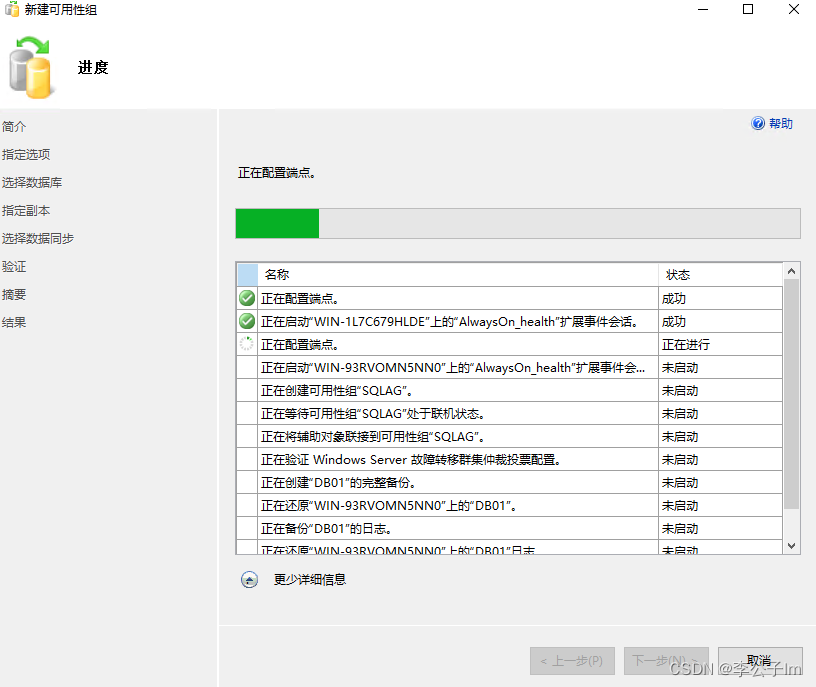Click success checkmark icon of first 正在配置端点 row
The image size is (816, 687).
click(247, 298)
